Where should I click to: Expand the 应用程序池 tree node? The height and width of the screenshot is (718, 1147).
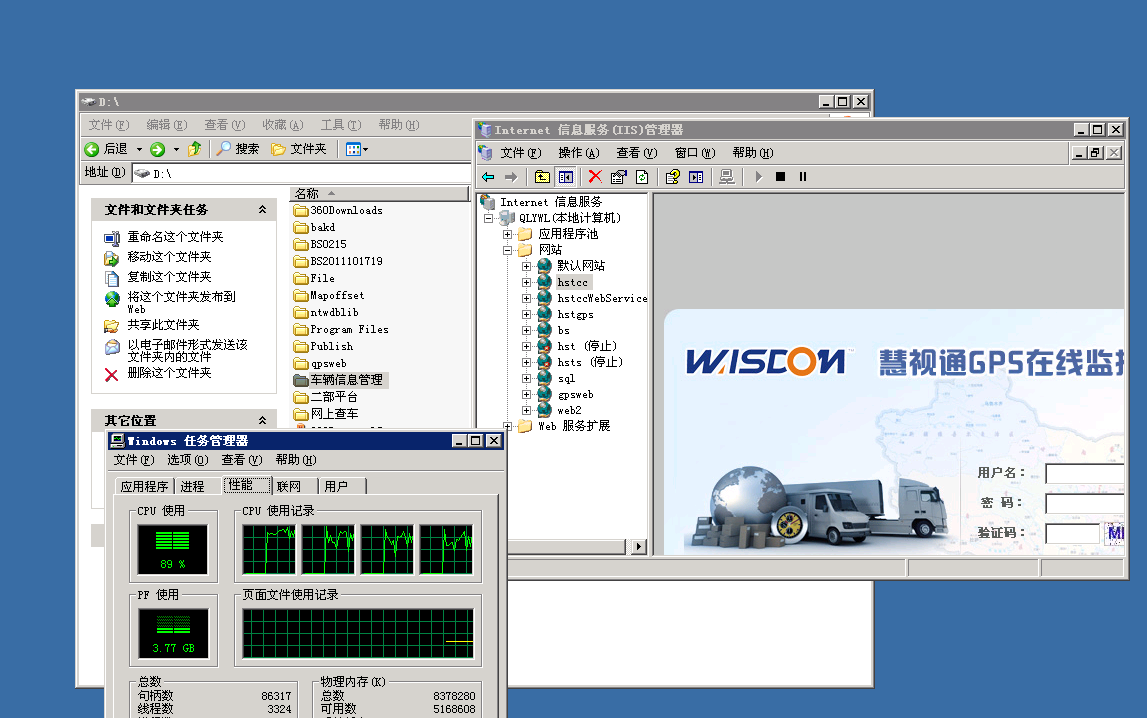[507, 235]
